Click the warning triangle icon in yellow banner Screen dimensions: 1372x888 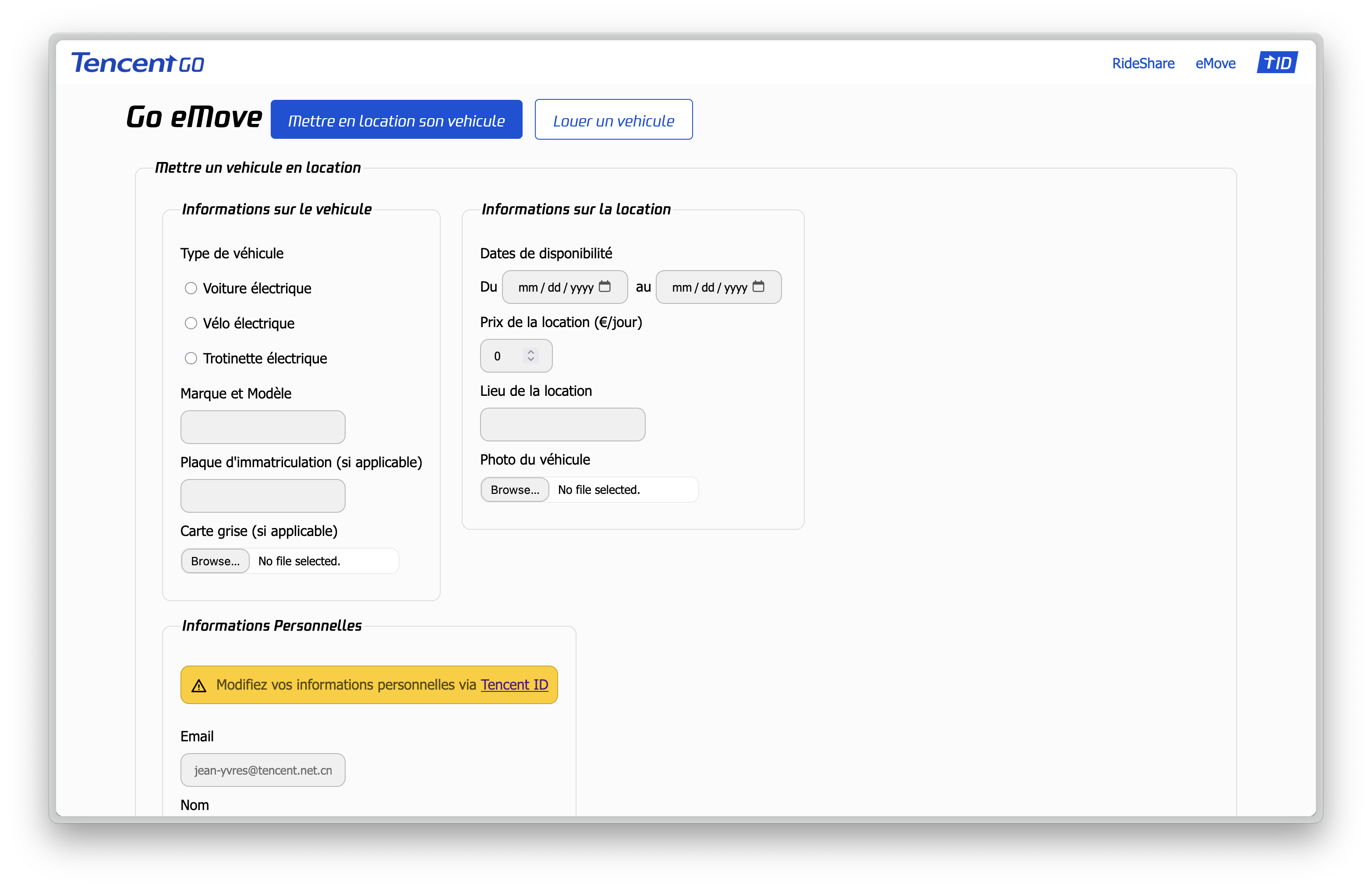pos(199,685)
